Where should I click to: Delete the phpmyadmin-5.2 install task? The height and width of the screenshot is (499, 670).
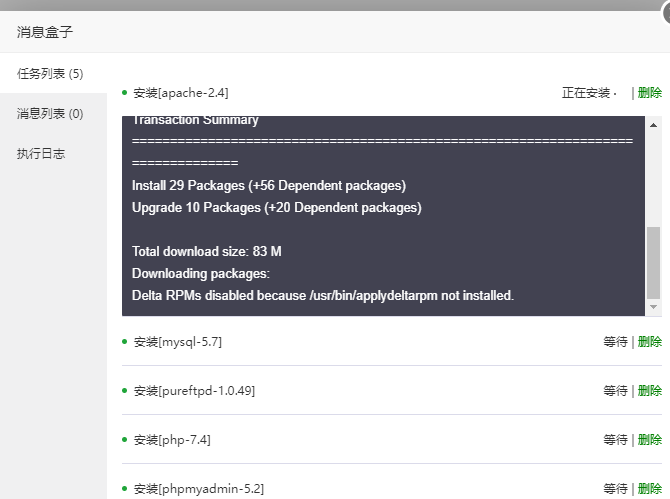click(649, 489)
